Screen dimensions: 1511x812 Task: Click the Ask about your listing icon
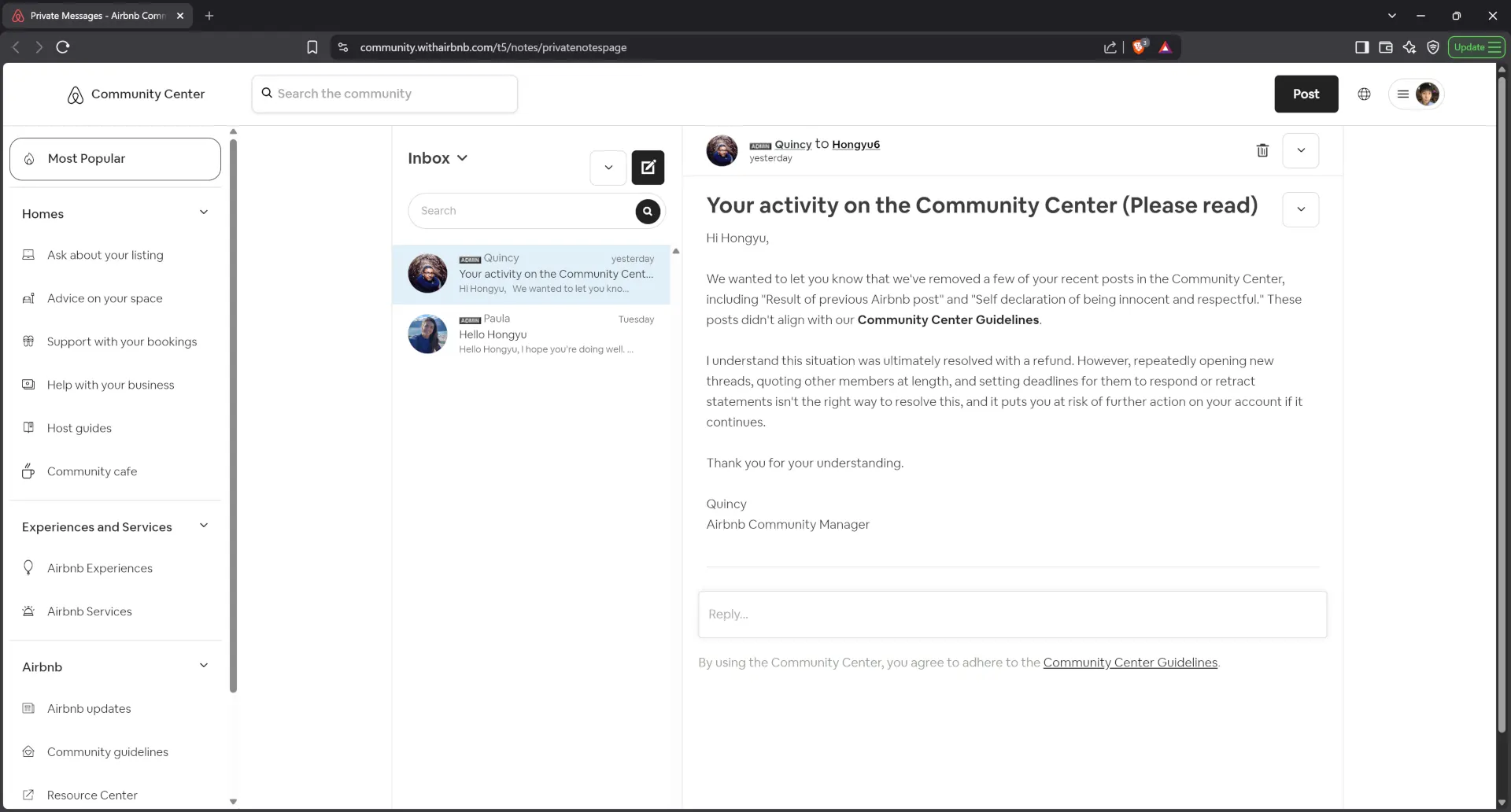(x=28, y=255)
